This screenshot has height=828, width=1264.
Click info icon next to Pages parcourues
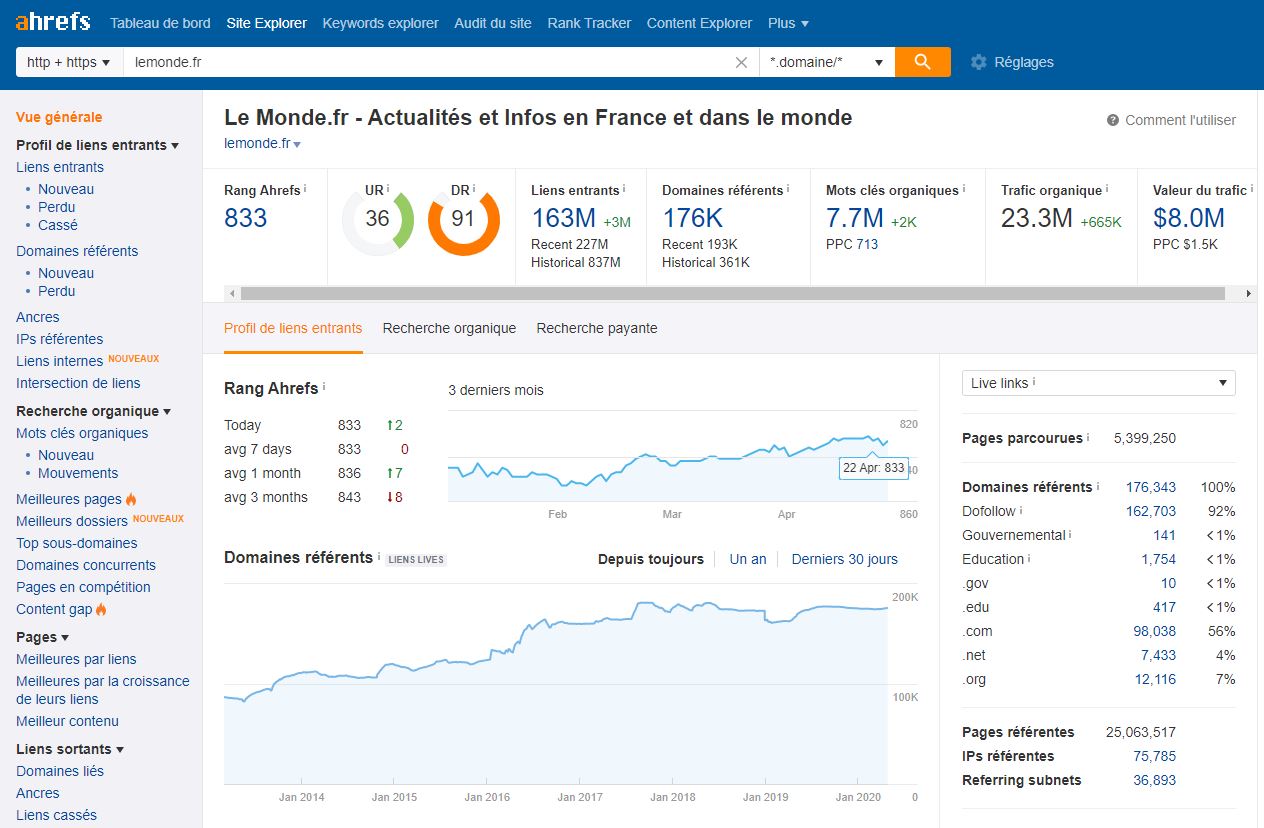[1088, 437]
